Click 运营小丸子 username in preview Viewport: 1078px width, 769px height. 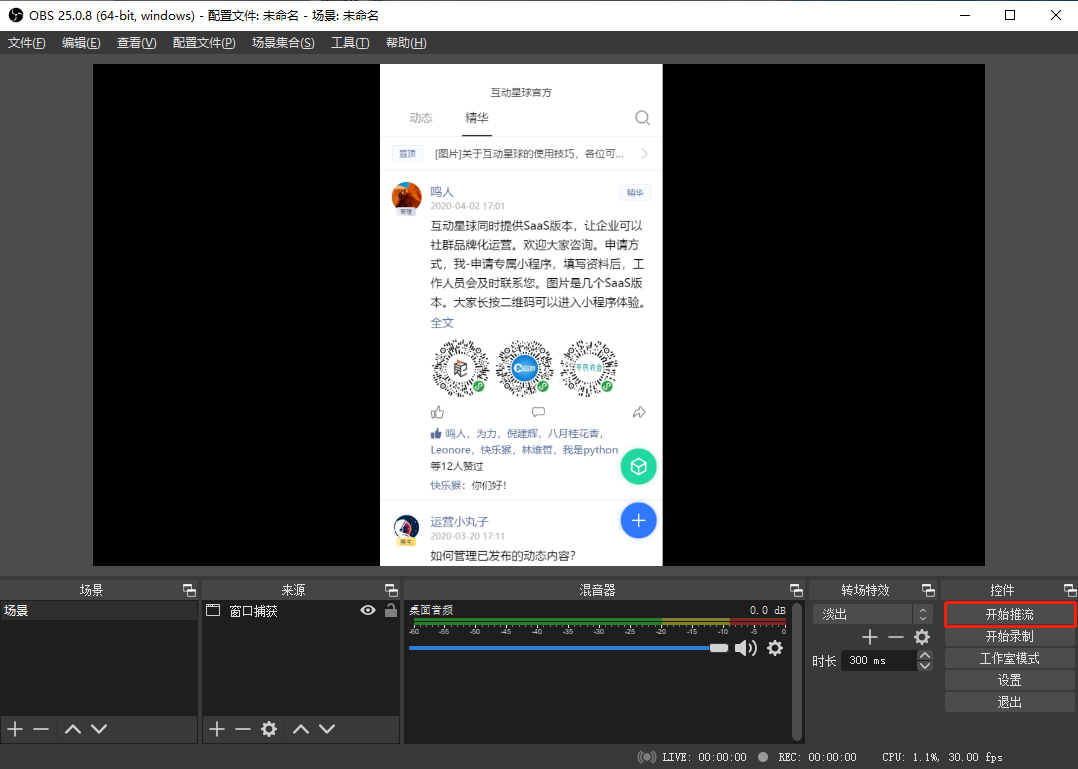tap(459, 522)
